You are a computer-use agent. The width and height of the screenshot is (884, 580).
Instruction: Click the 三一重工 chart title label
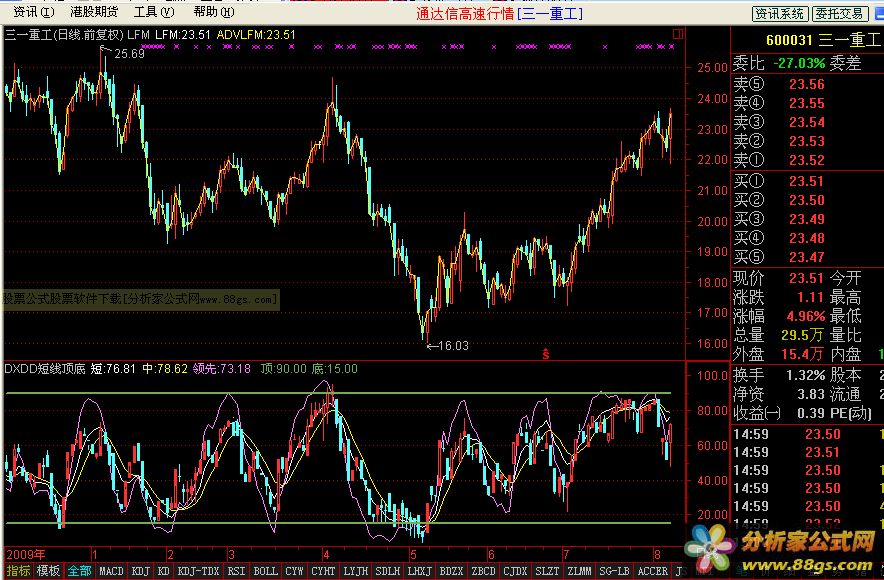64,35
